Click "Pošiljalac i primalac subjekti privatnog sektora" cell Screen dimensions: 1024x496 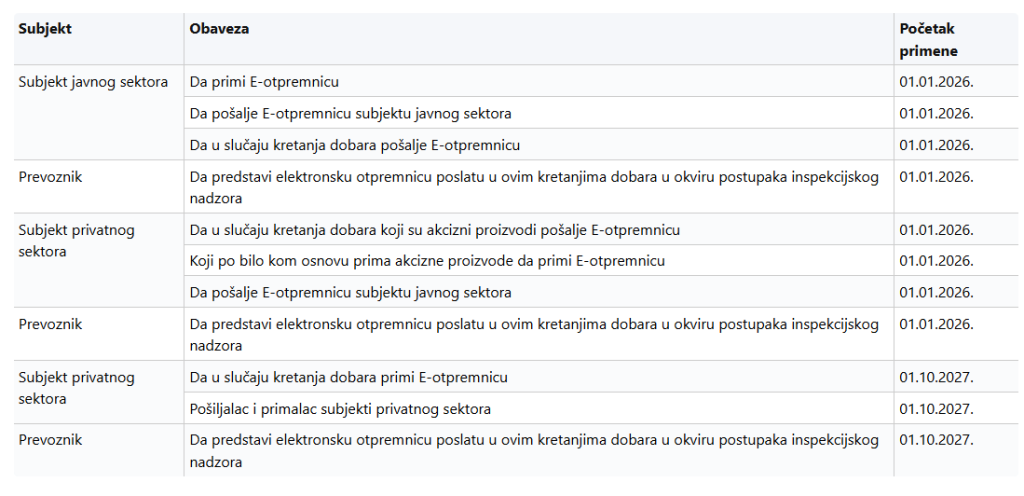(x=340, y=409)
